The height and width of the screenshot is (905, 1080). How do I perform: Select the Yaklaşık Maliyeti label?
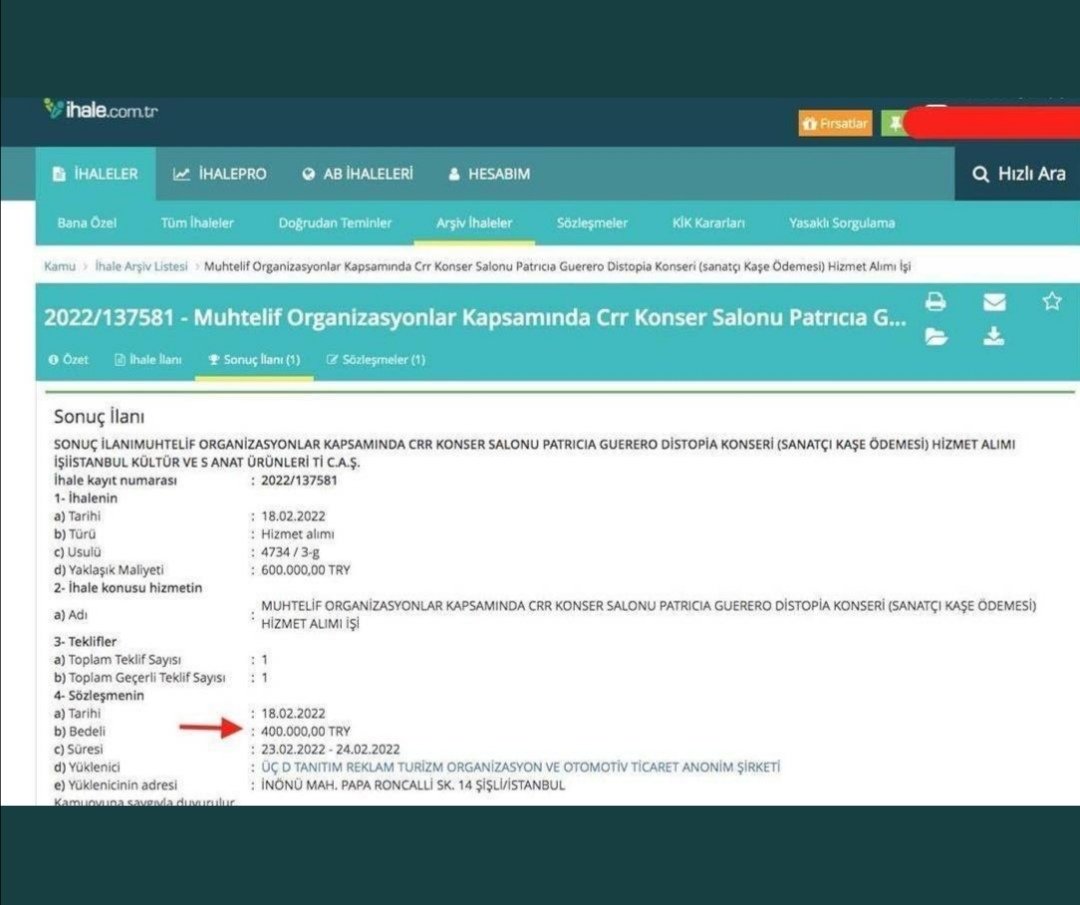click(109, 570)
